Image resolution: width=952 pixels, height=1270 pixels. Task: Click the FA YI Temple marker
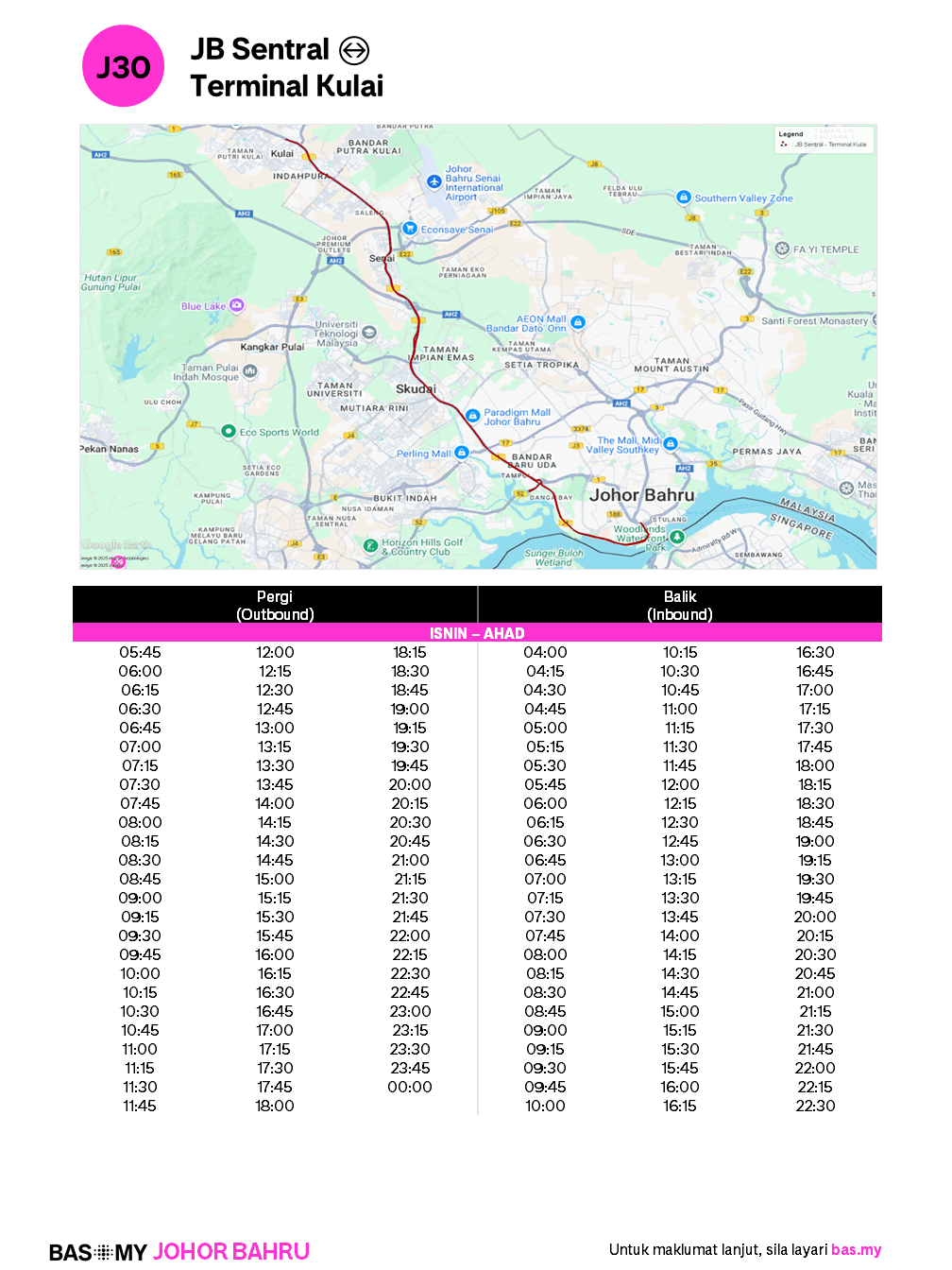tap(782, 249)
